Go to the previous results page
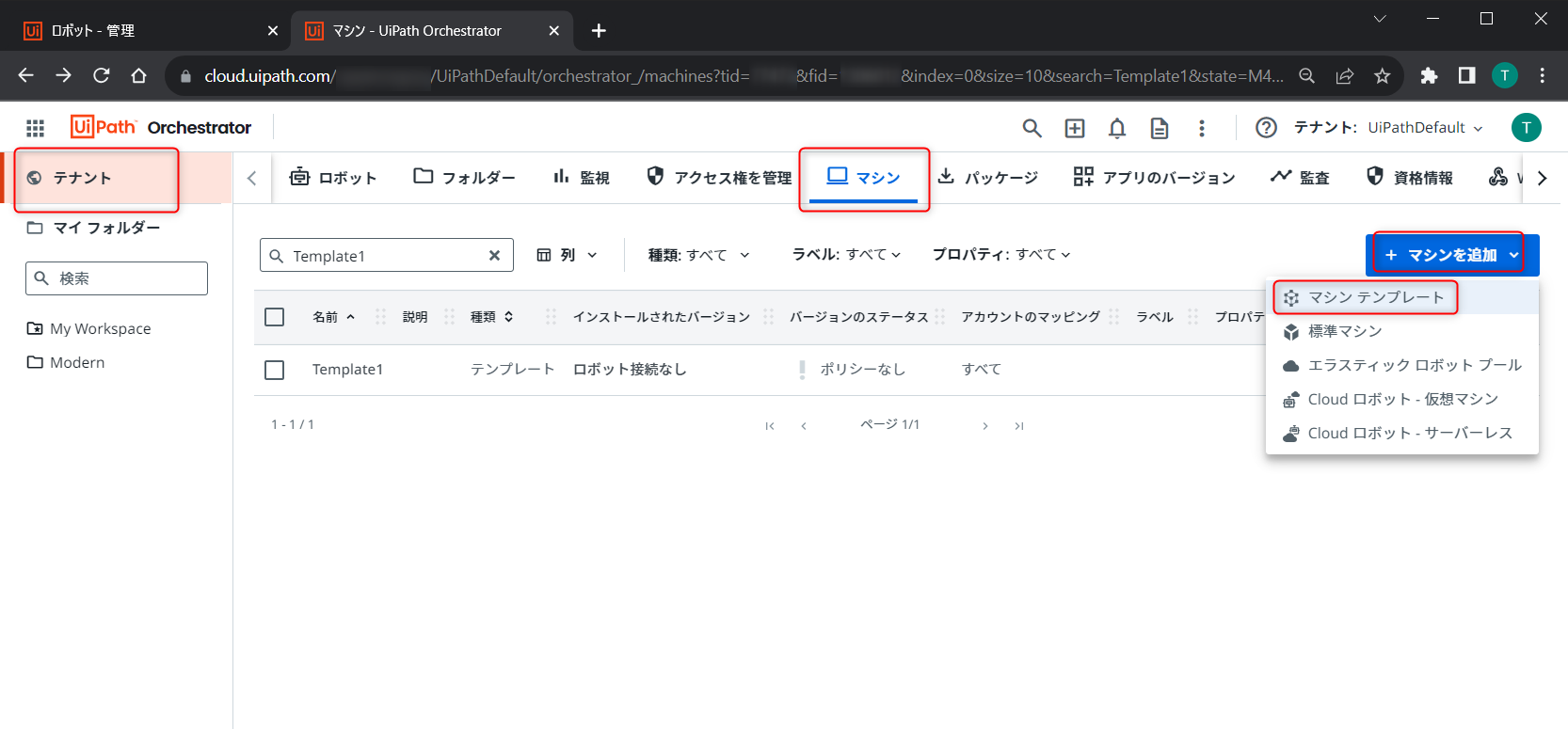The image size is (1568, 729). (x=804, y=426)
